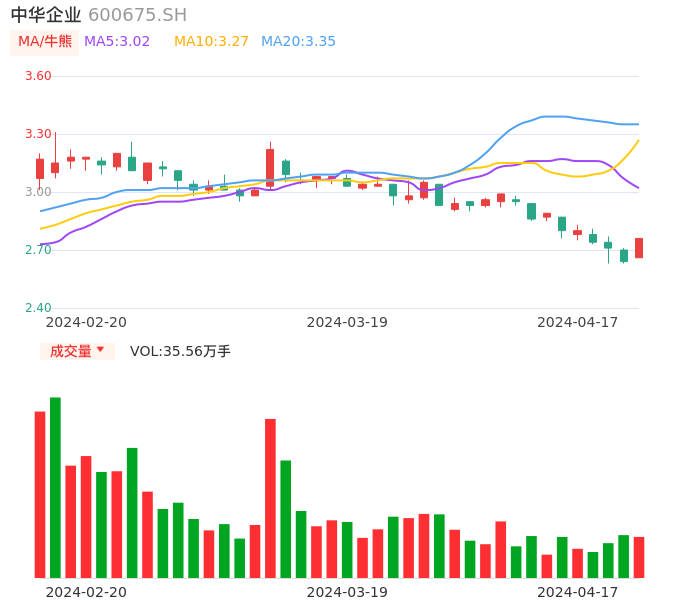Click the MA20:3.35 legend label
This screenshot has height=606, width=686.
pyautogui.click(x=298, y=42)
